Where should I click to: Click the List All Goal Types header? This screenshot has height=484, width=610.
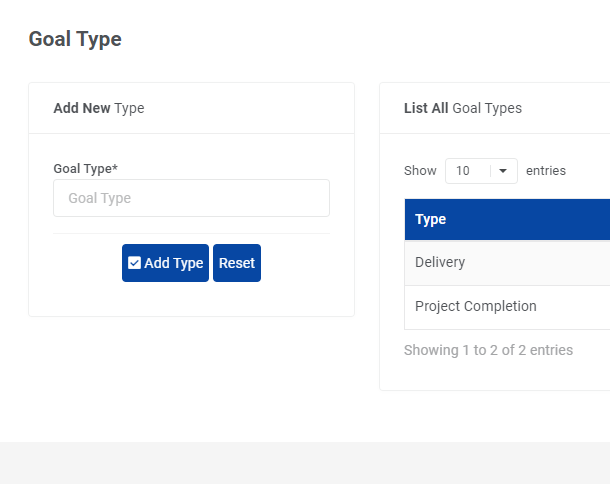click(x=463, y=108)
